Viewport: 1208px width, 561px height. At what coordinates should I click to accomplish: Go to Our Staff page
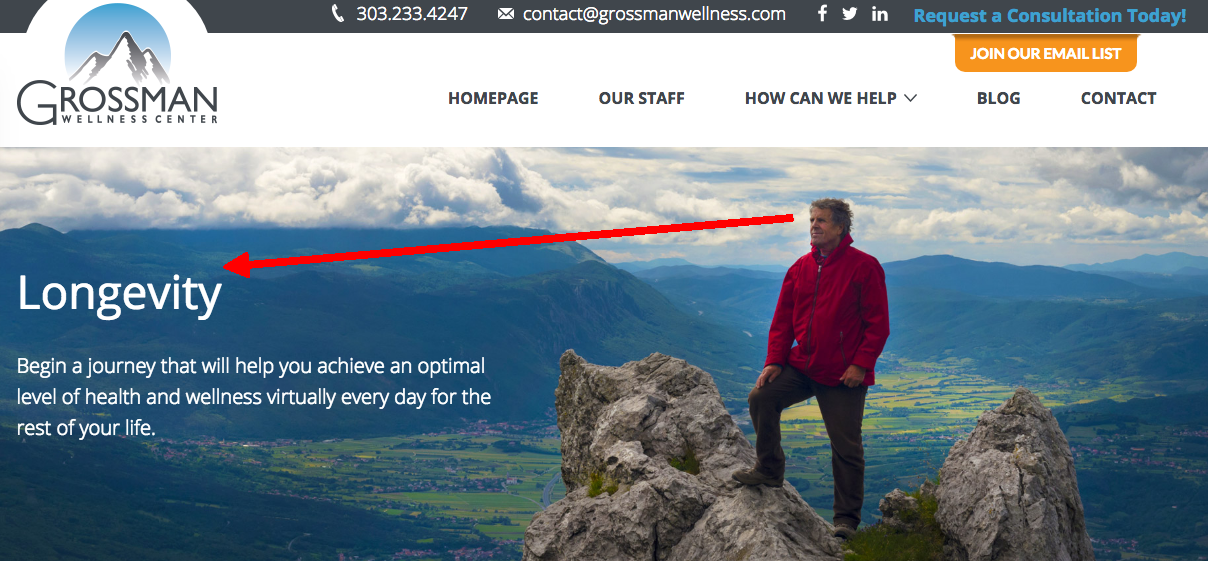(x=642, y=98)
